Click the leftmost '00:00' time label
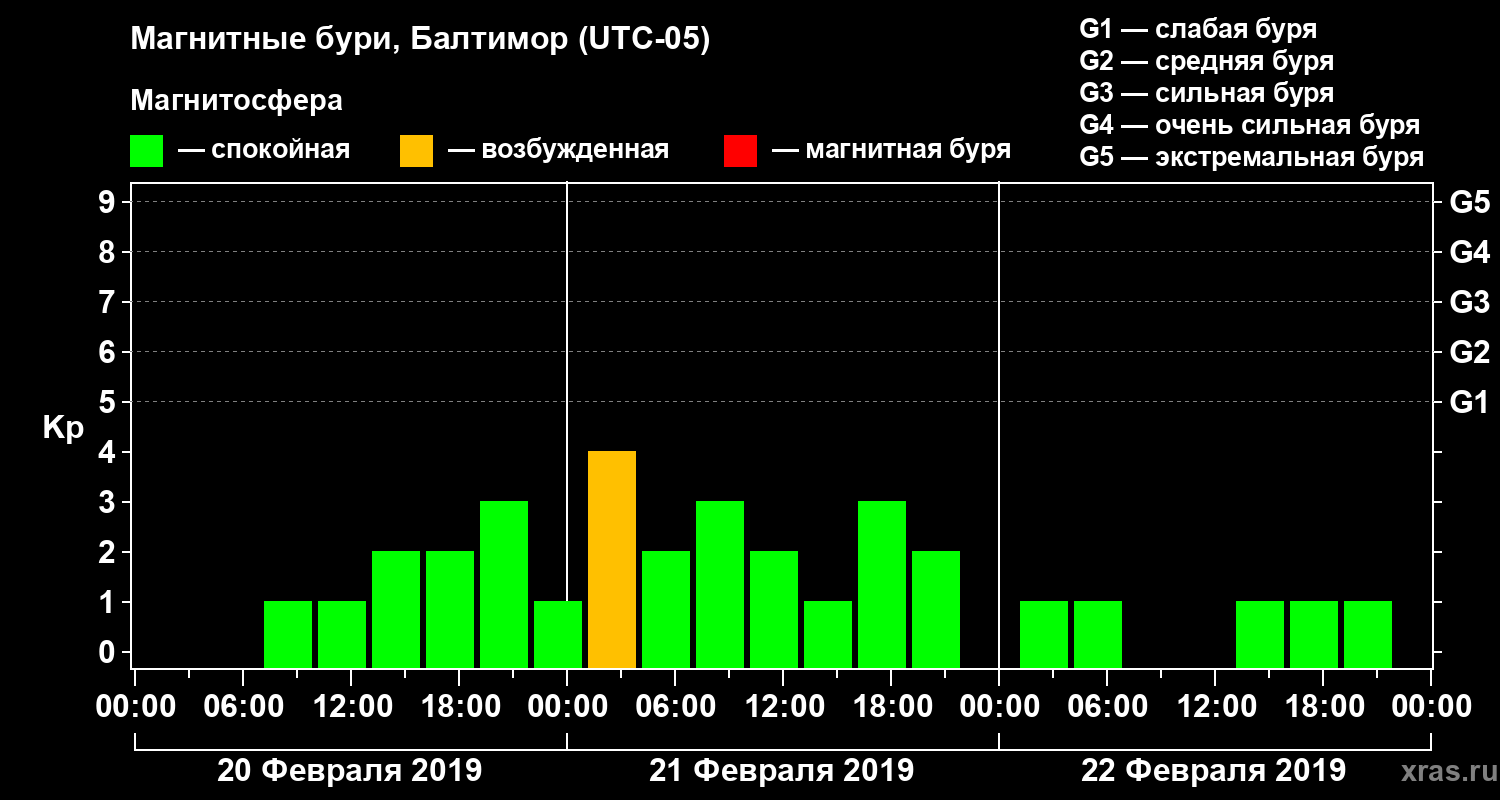The height and width of the screenshot is (800, 1500). [x=134, y=706]
